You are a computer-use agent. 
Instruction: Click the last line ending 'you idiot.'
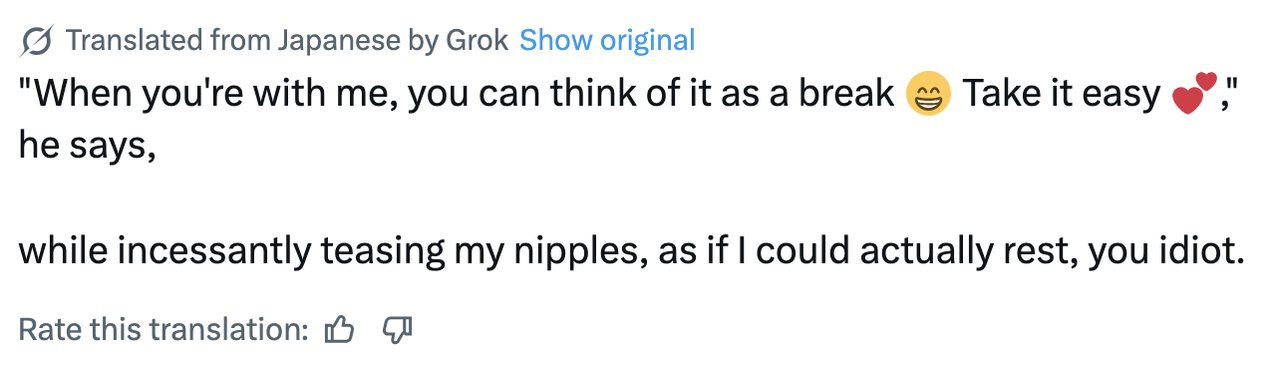[630, 252]
